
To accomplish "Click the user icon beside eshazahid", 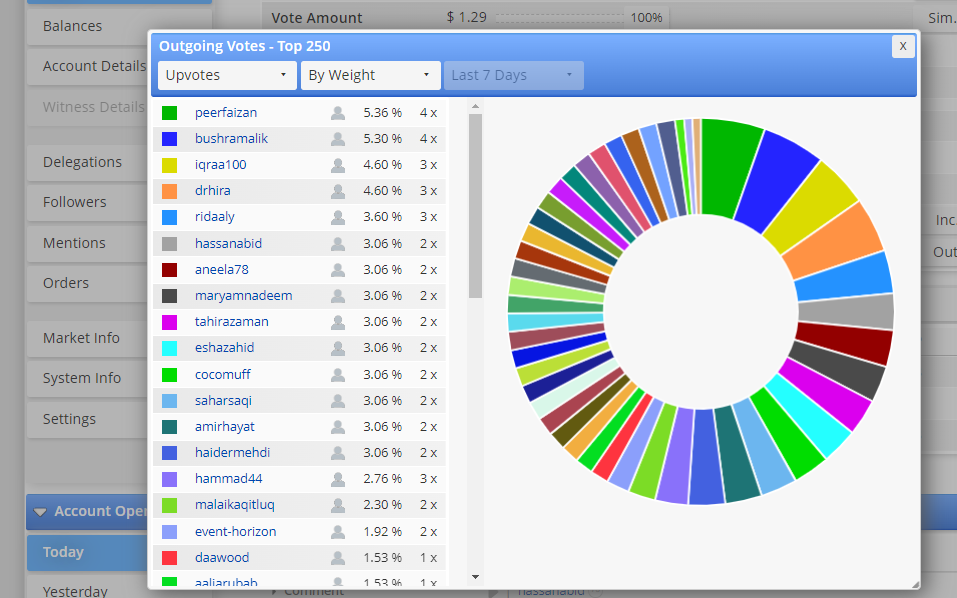I will point(338,348).
